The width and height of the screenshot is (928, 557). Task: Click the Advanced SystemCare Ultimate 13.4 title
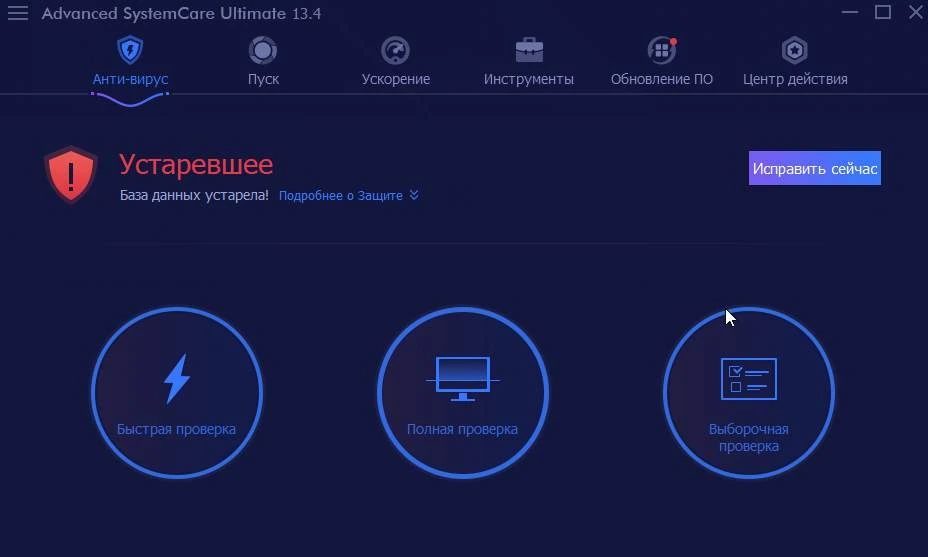pos(181,13)
